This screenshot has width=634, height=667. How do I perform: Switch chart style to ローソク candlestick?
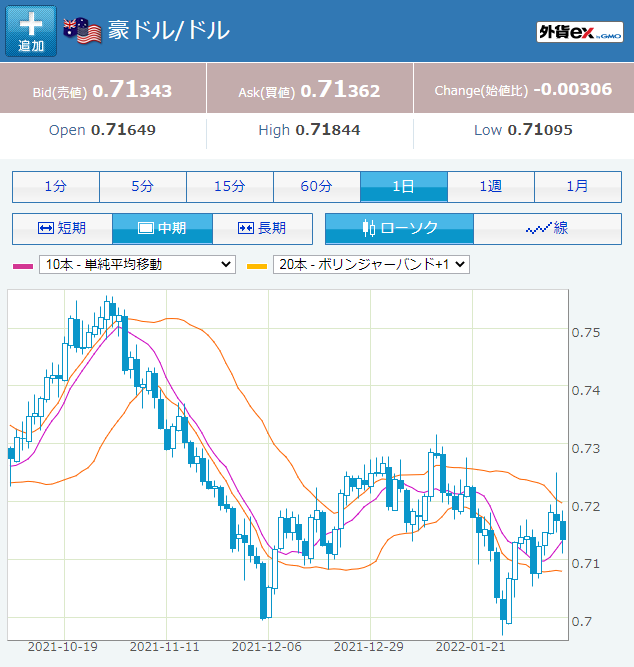tap(399, 229)
